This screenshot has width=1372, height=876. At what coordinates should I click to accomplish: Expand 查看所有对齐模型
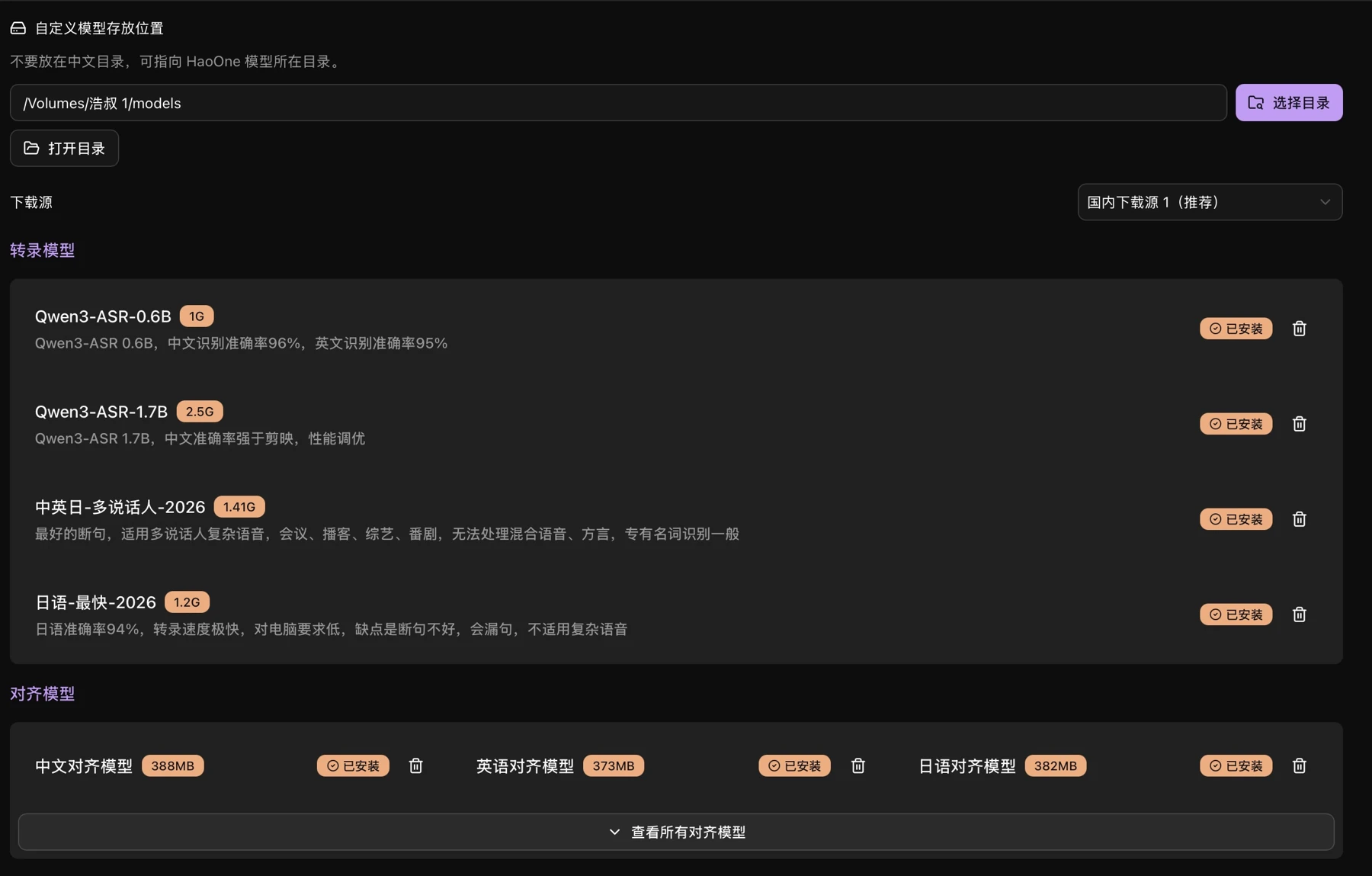pos(676,832)
